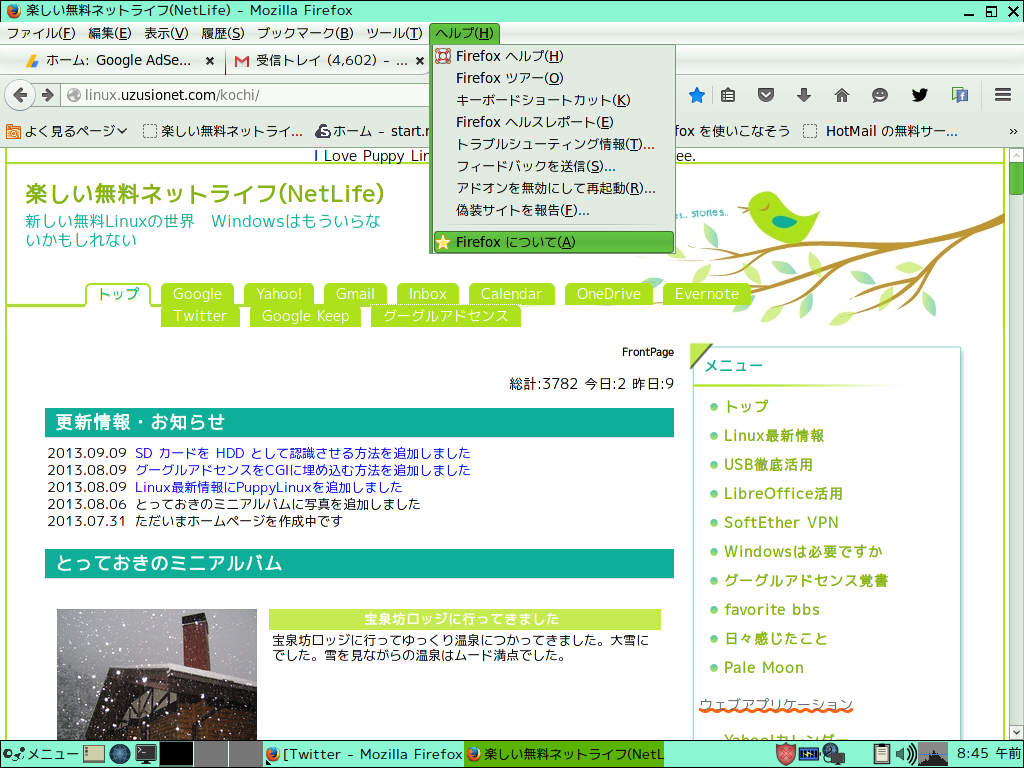Click the 8:45 午前 clock in the tray
The width and height of the screenshot is (1024, 768).
pos(988,754)
